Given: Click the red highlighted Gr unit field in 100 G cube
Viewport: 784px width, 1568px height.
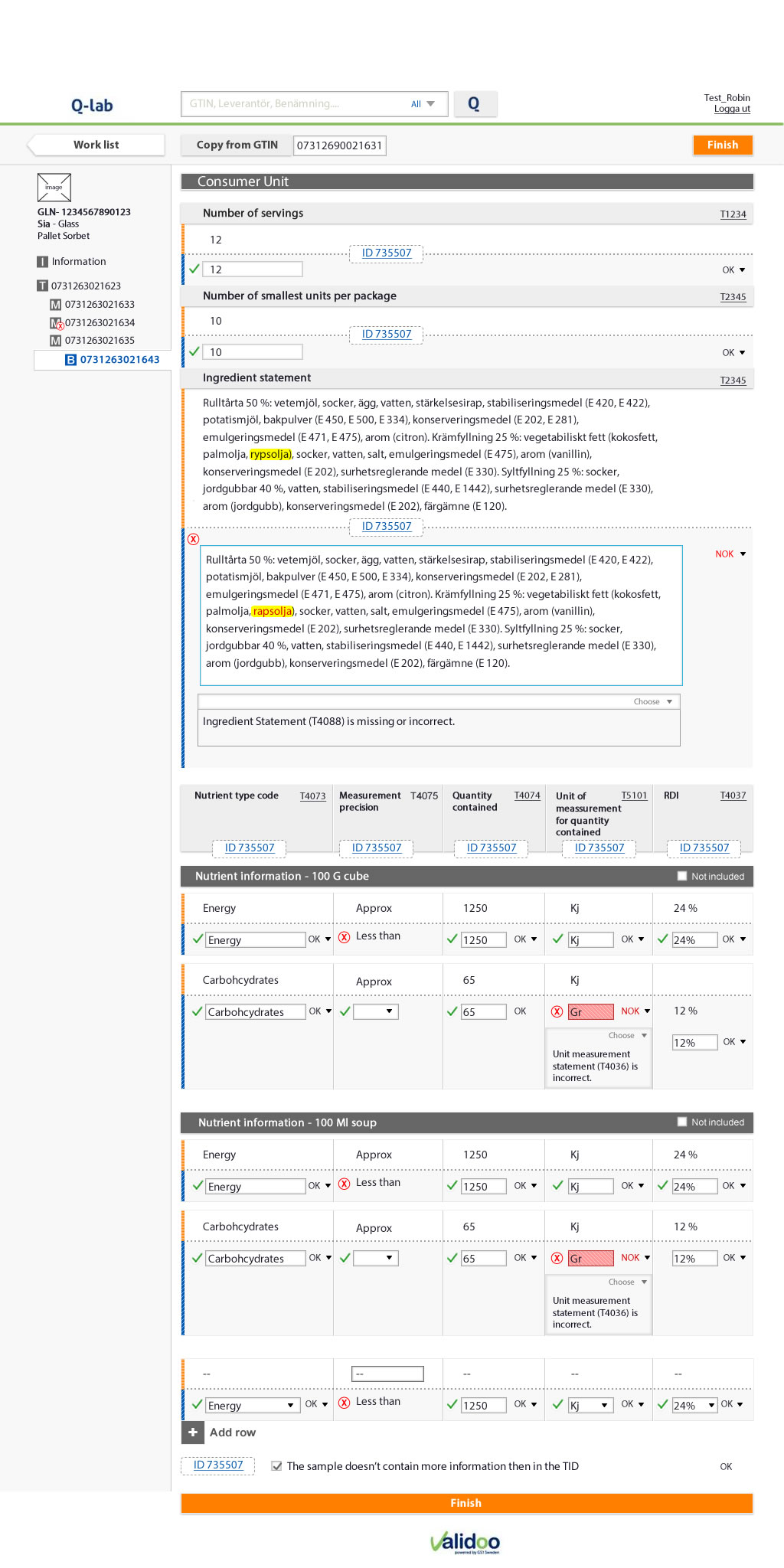Looking at the screenshot, I should (590, 1012).
